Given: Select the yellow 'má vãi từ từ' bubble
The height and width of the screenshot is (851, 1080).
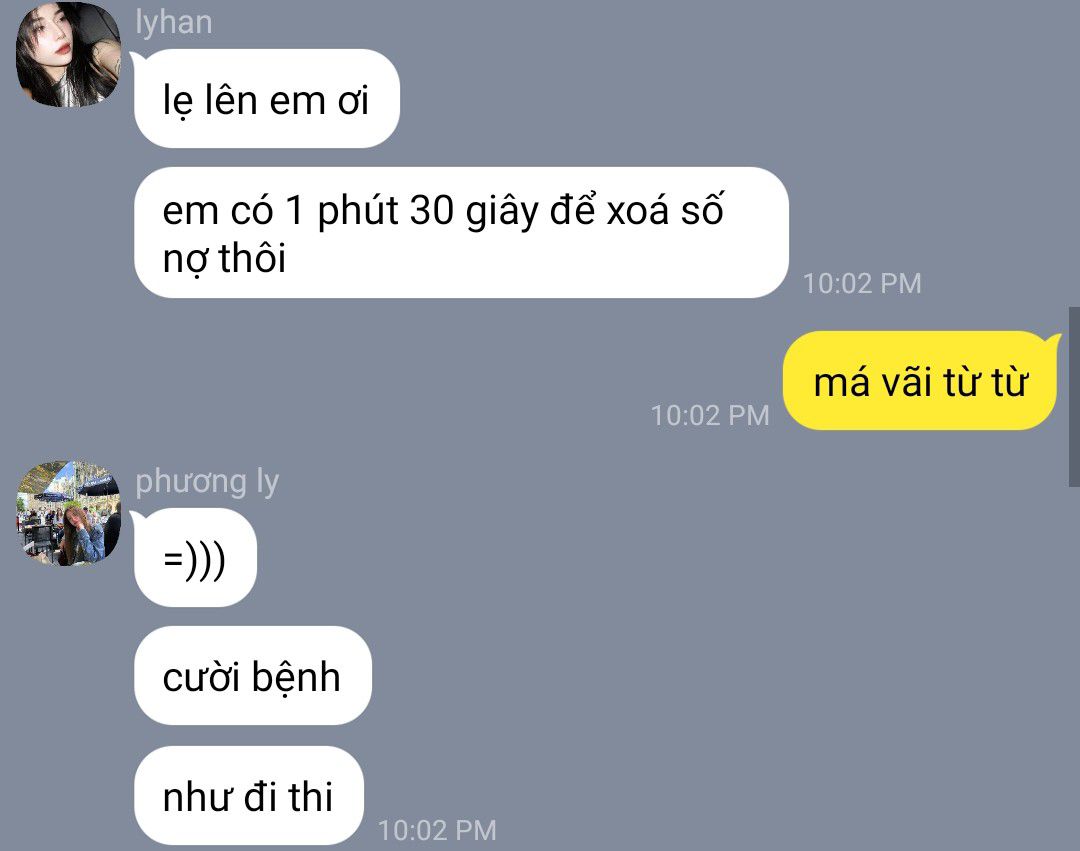Looking at the screenshot, I should click(x=920, y=381).
